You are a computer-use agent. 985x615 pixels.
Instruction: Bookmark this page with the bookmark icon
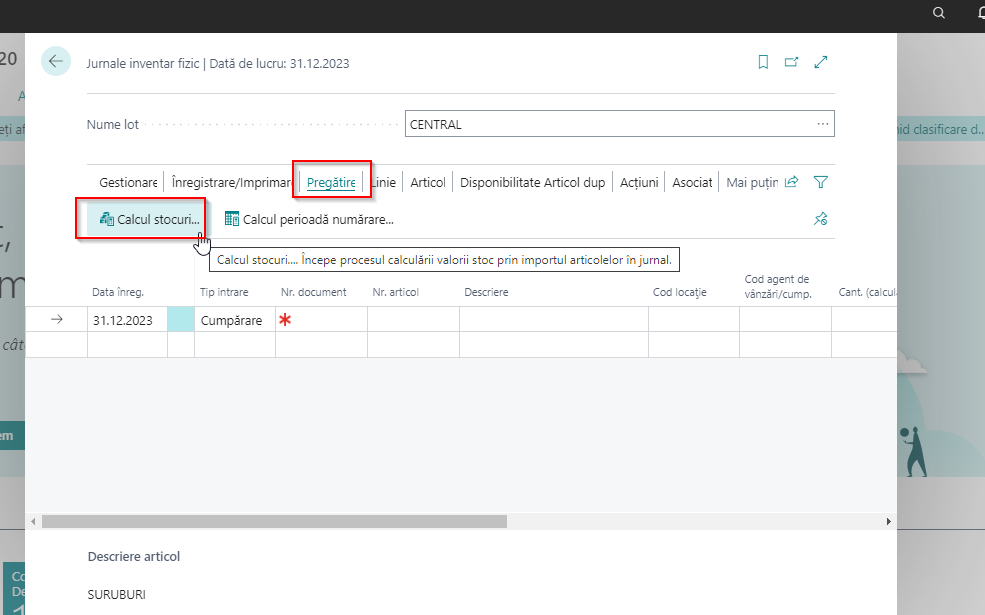click(763, 62)
